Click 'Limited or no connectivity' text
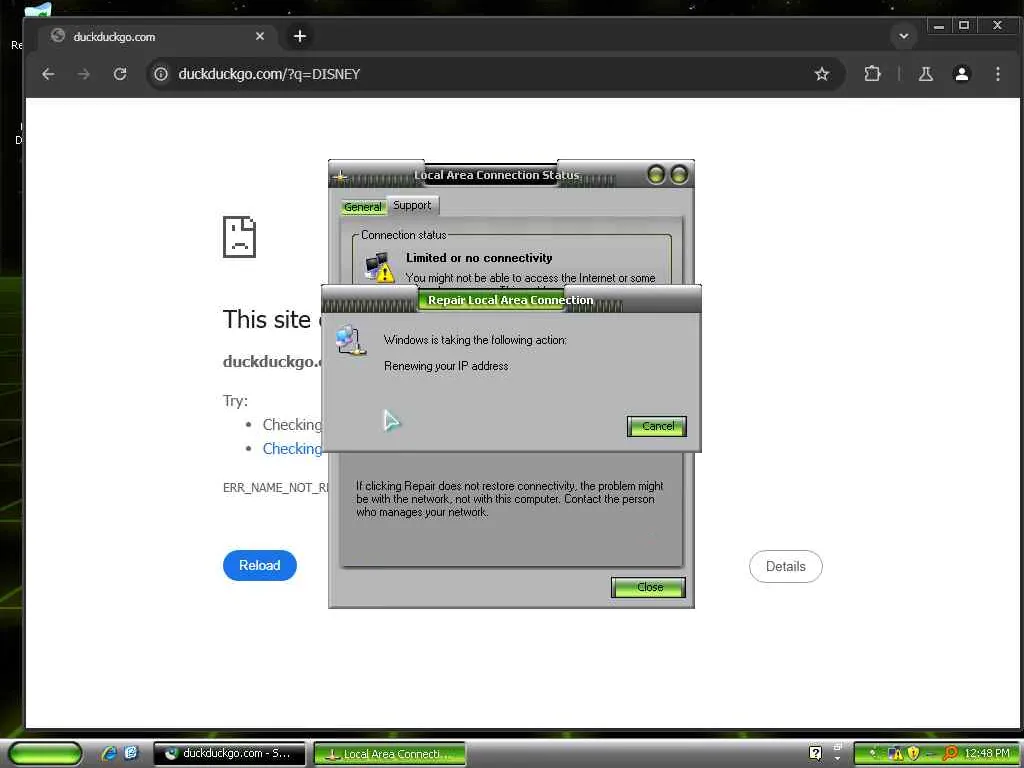Viewport: 1024px width, 768px height. click(479, 258)
